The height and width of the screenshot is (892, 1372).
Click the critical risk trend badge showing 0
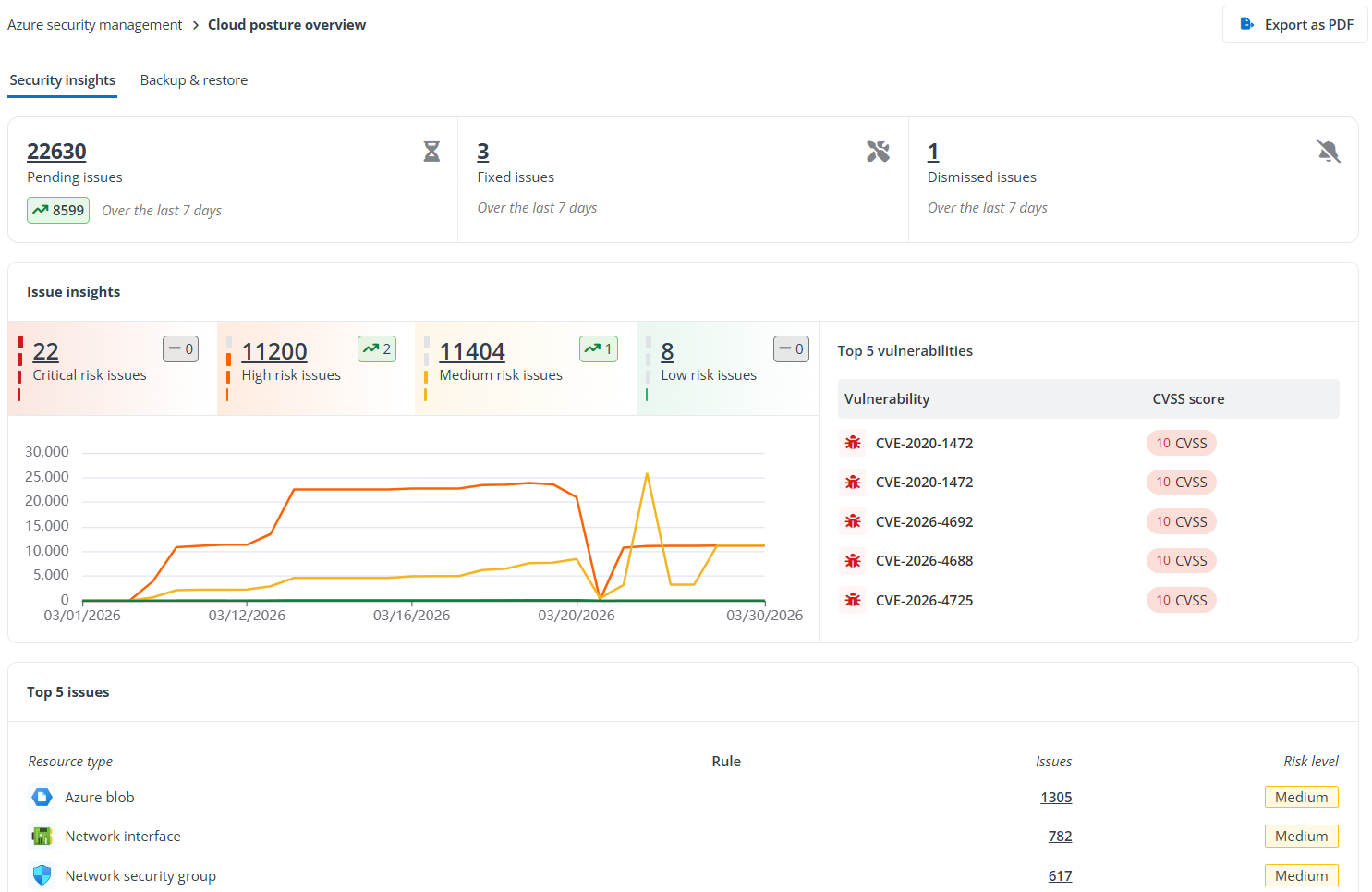181,348
